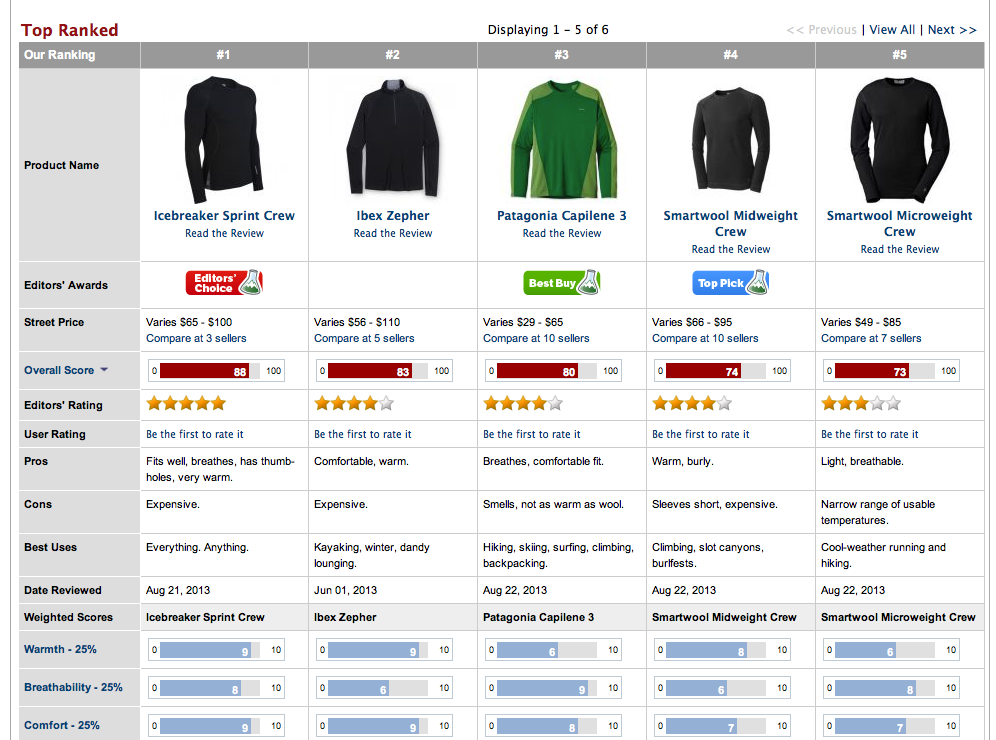Click the overall score bar showing 88
Screen dimensions: 996x740
coord(217,371)
